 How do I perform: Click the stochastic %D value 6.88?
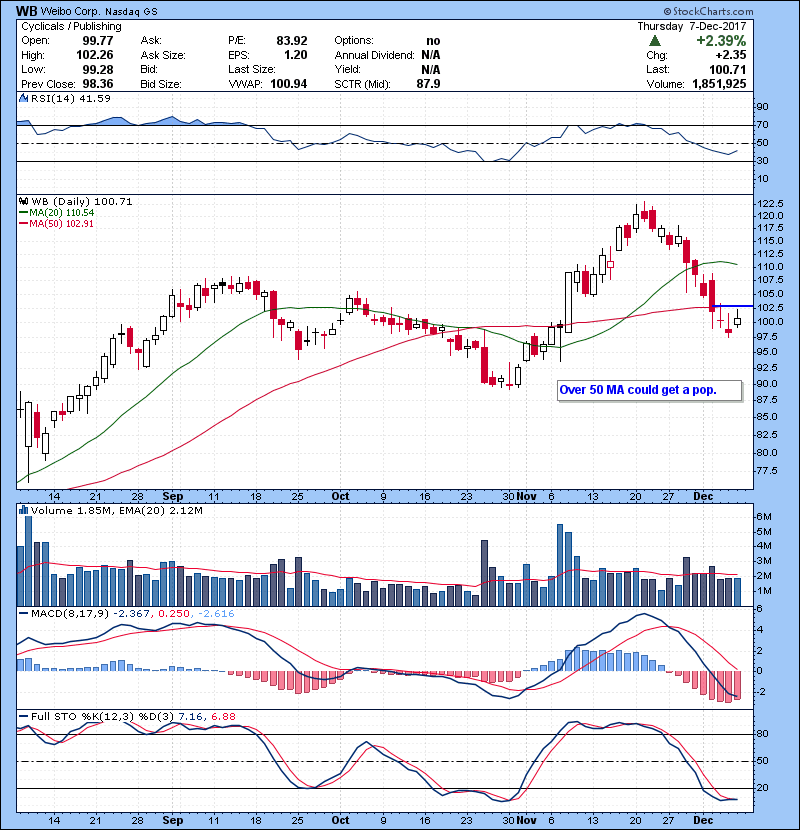223,717
